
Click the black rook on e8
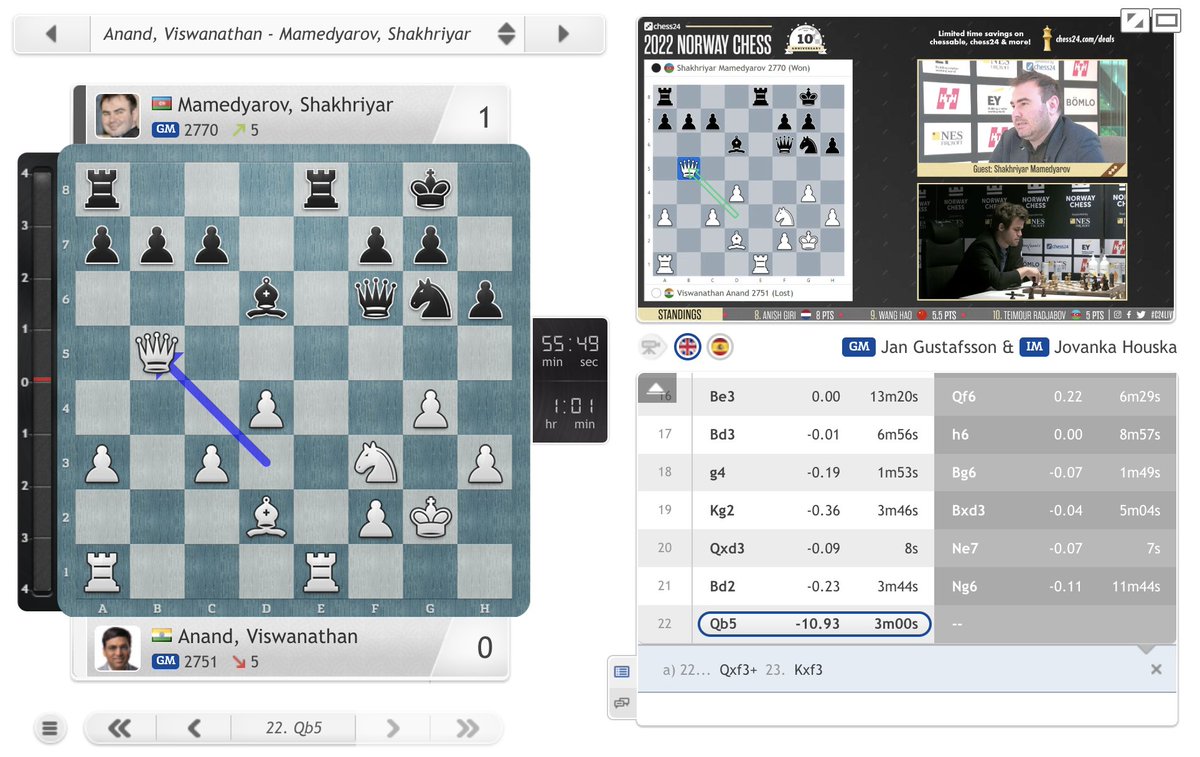click(x=321, y=190)
